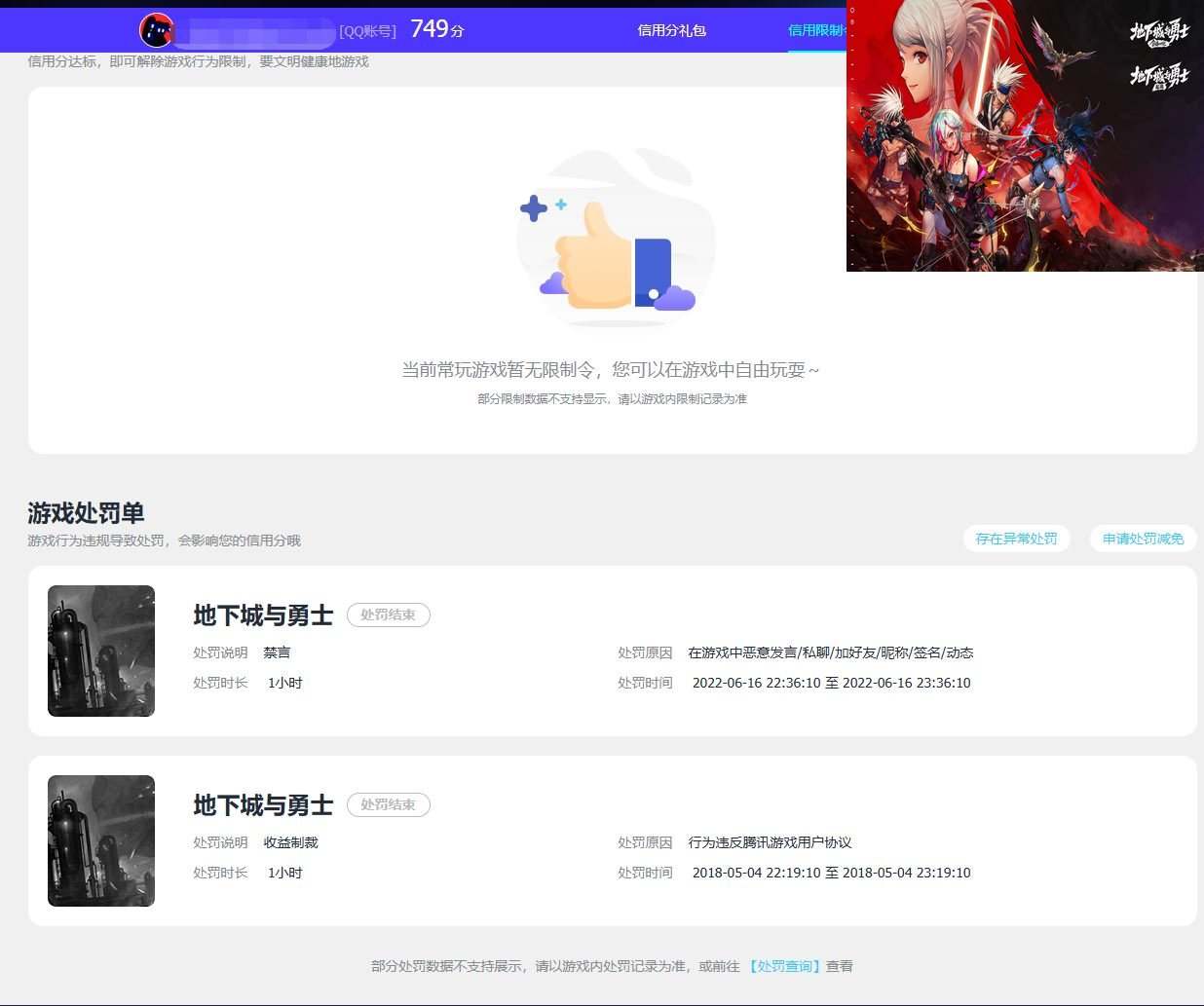Screen dimensions: 1204x1006
Task: Click the penalty time starting 2022-06-16 22:36:10
Action: click(x=831, y=683)
